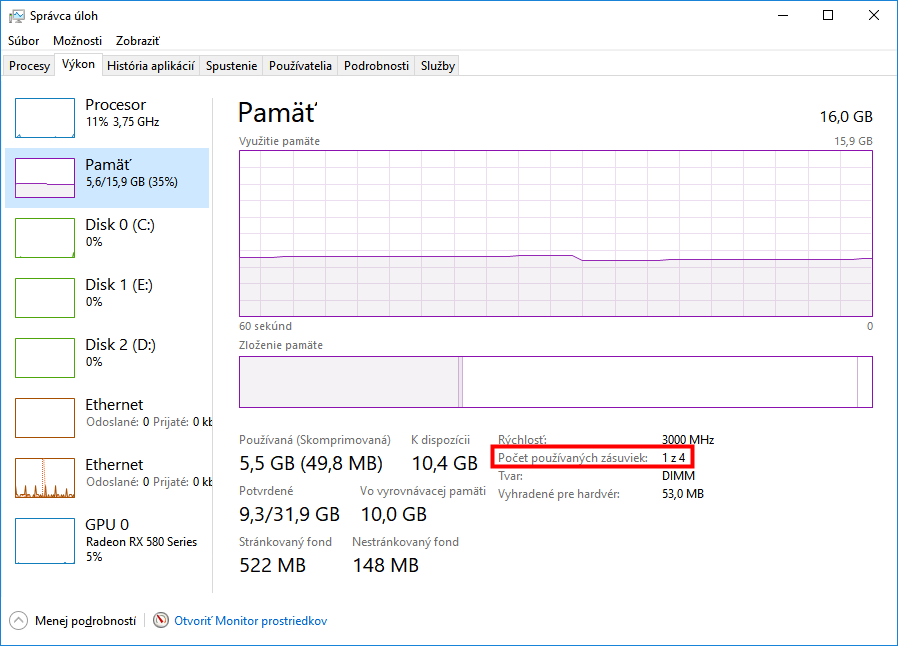Click the Resource Monitor icon
This screenshot has width=898, height=646.
(x=161, y=620)
